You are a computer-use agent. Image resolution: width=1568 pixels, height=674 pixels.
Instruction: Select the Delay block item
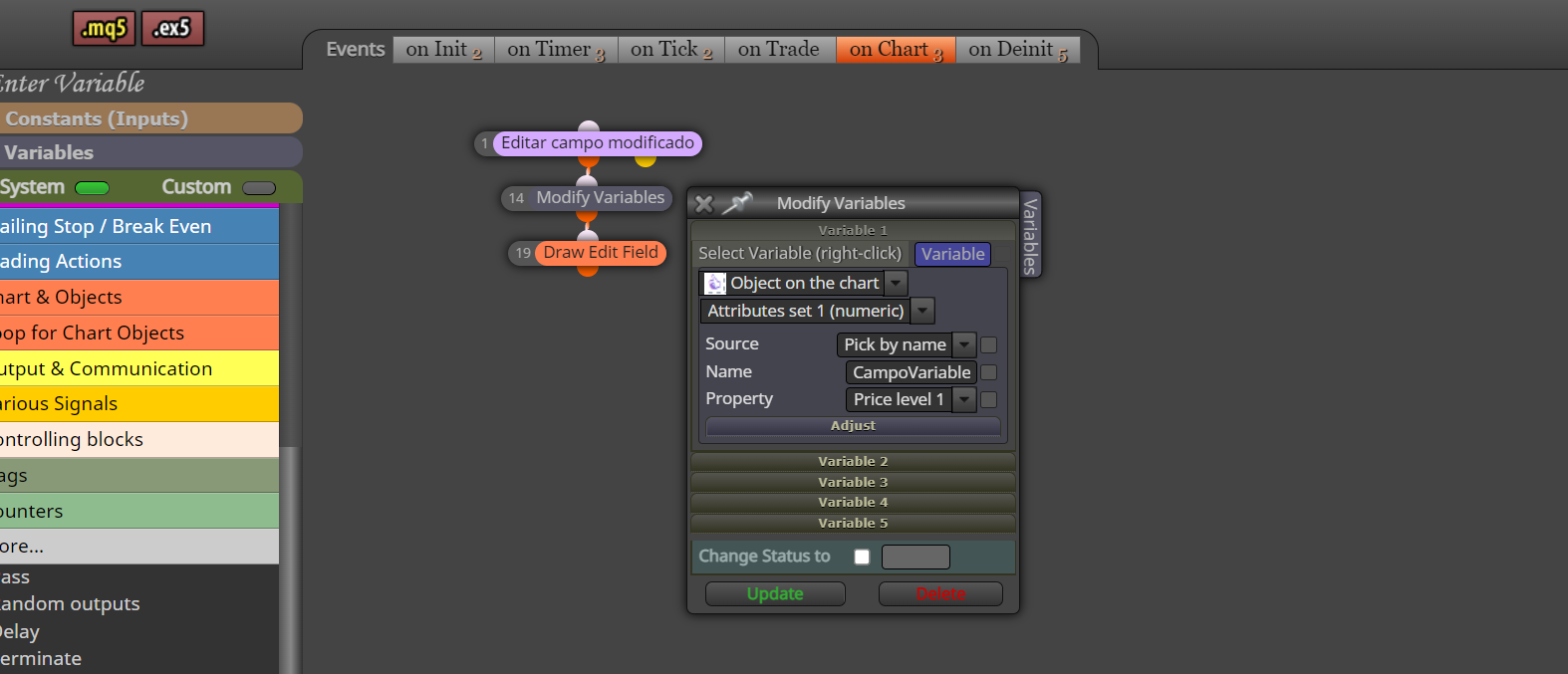[139, 632]
